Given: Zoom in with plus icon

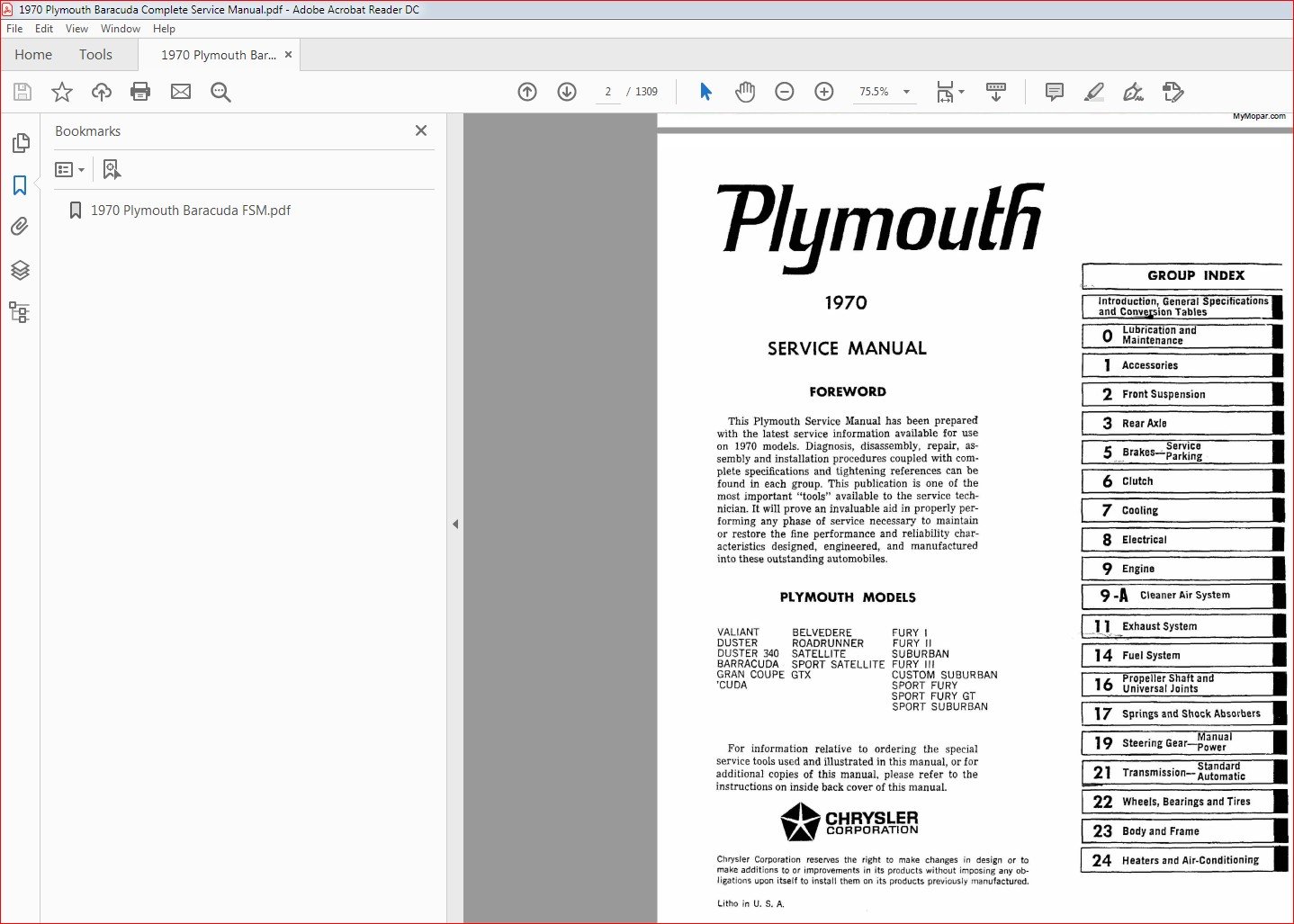Looking at the screenshot, I should [824, 92].
